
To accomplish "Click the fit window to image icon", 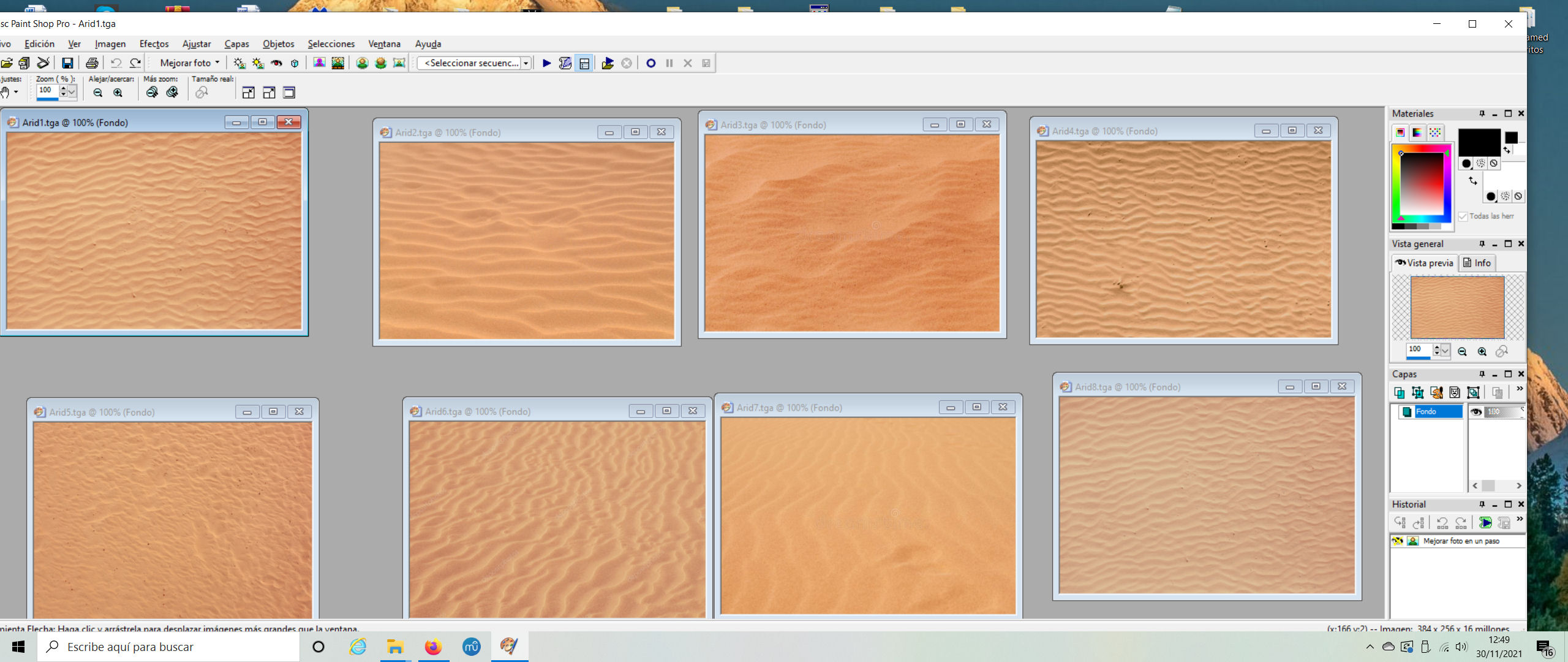I will pyautogui.click(x=248, y=93).
